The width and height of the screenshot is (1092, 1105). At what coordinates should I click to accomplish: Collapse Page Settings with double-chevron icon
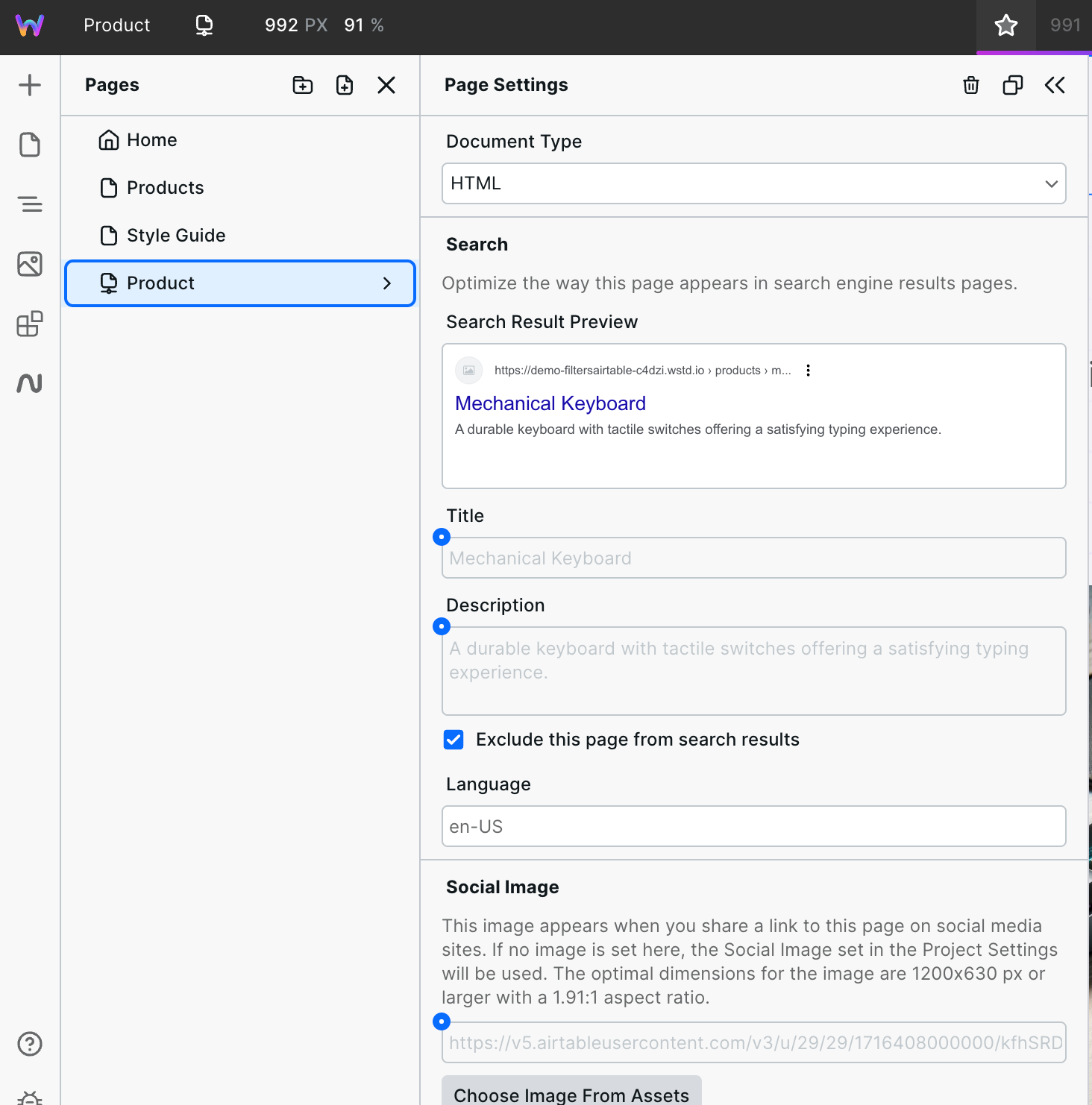pos(1054,85)
